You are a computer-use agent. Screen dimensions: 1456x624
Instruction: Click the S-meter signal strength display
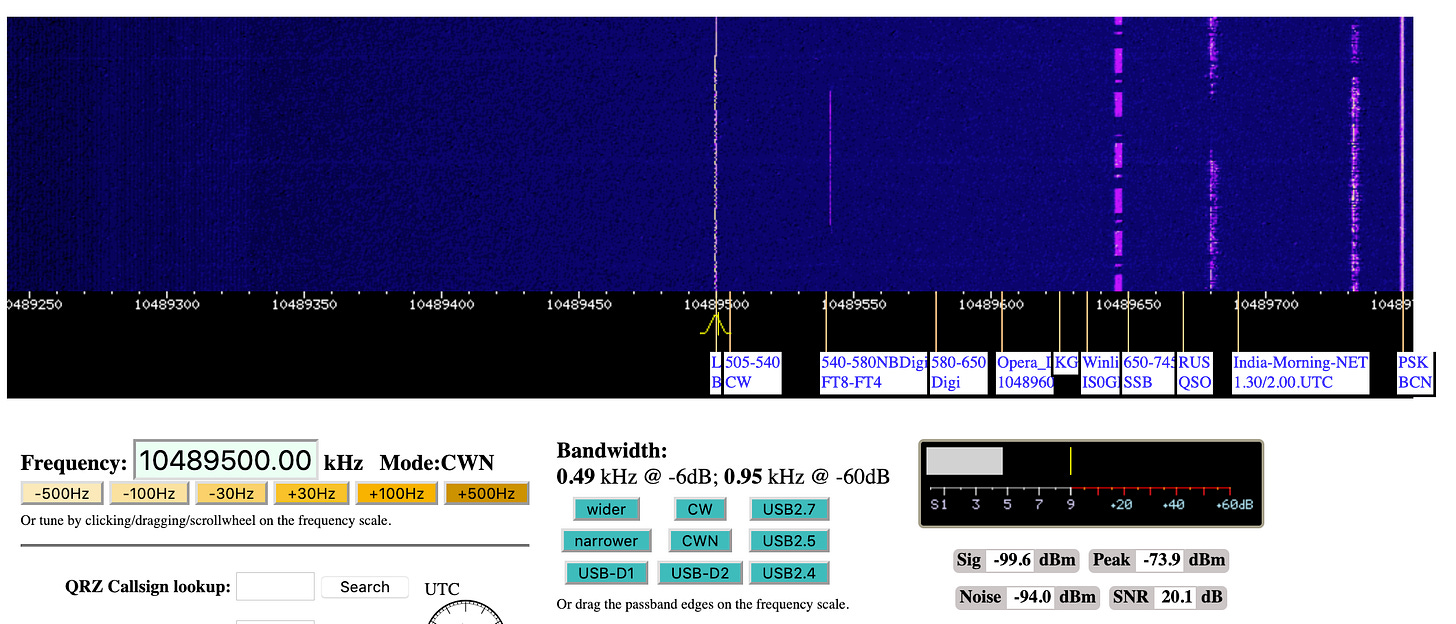pyautogui.click(x=1091, y=484)
